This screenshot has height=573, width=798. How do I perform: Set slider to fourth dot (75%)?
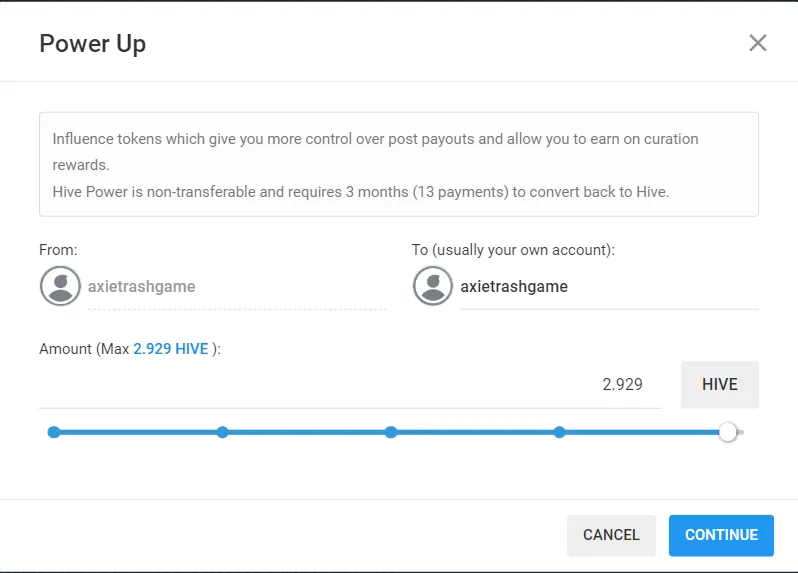coord(559,432)
